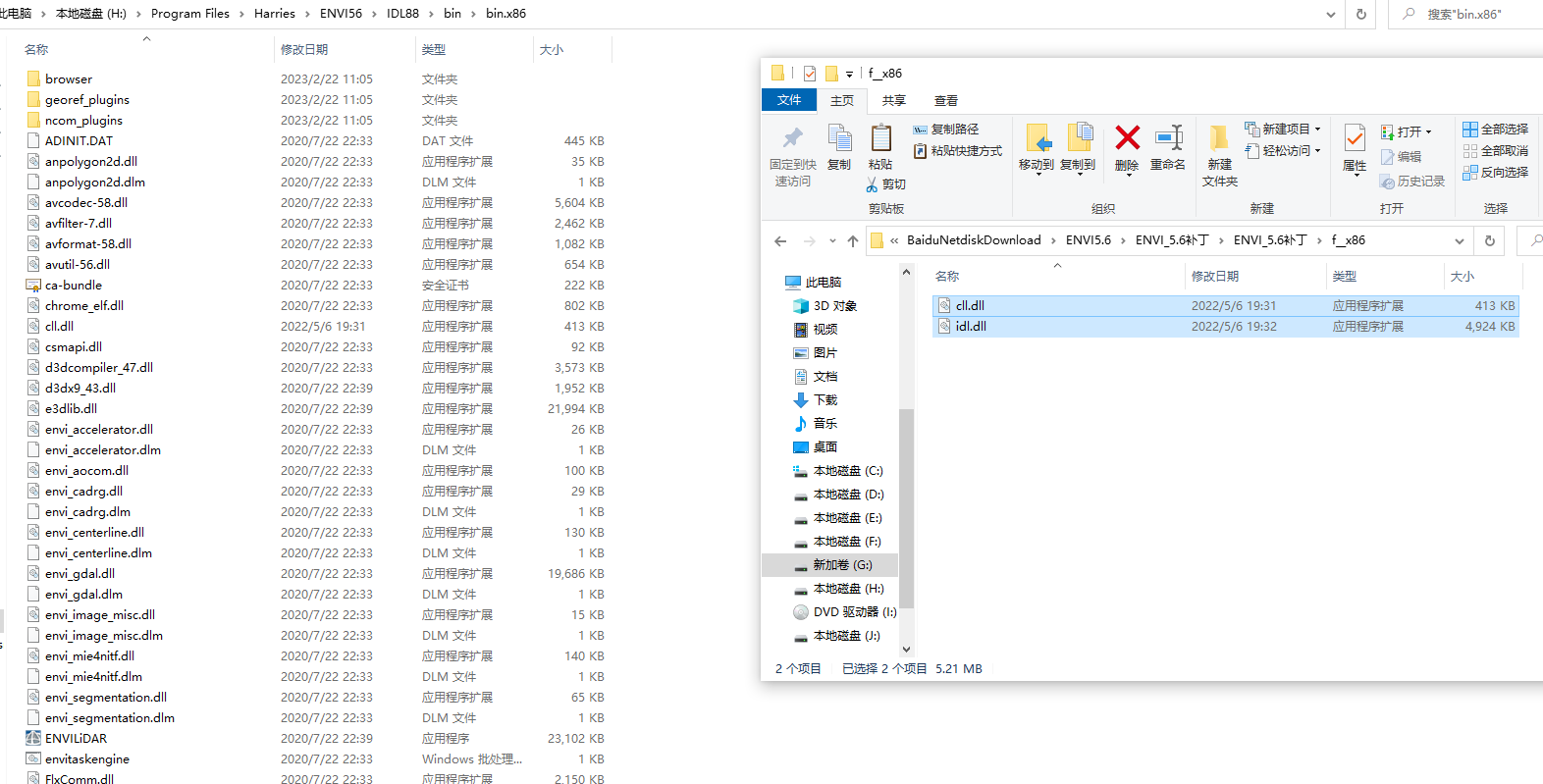The width and height of the screenshot is (1543, 784).
Task: Open address history dropdown in bin.x86 window
Action: click(1331, 14)
